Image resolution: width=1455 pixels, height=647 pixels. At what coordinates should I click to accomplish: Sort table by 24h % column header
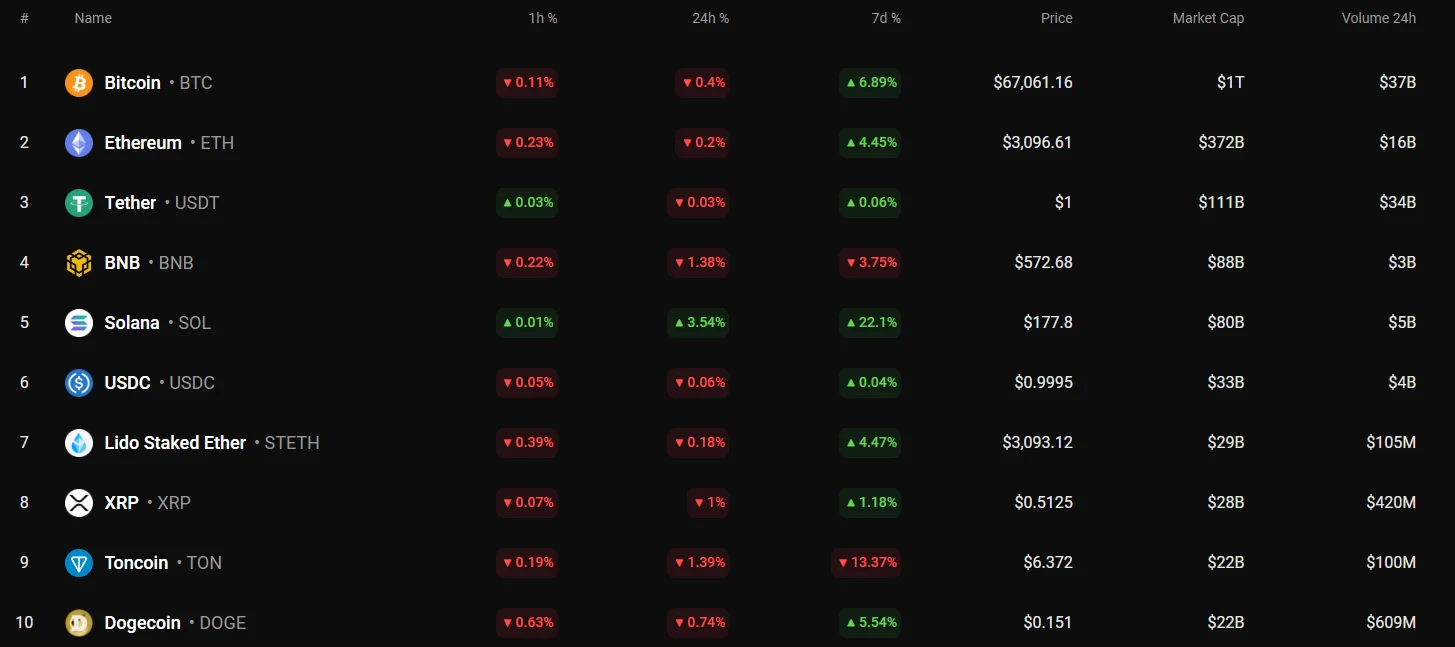point(710,18)
